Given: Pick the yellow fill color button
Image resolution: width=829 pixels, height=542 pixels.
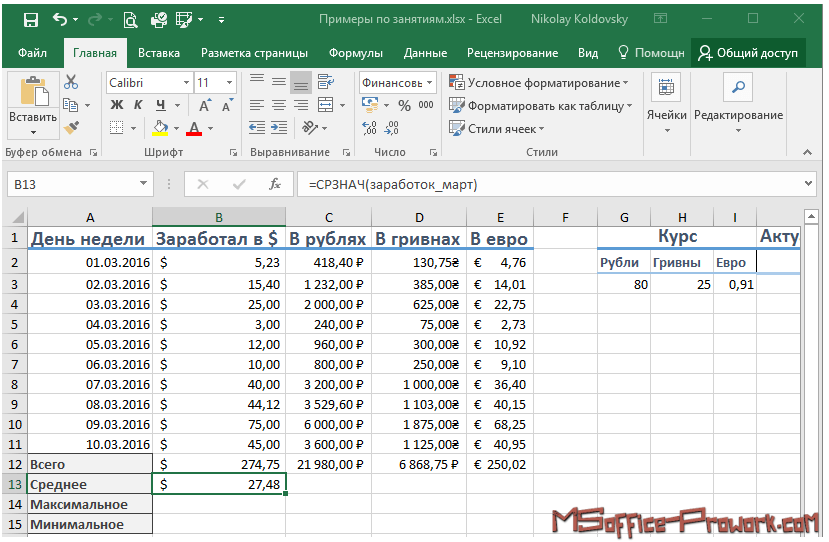Looking at the screenshot, I should click(160, 128).
